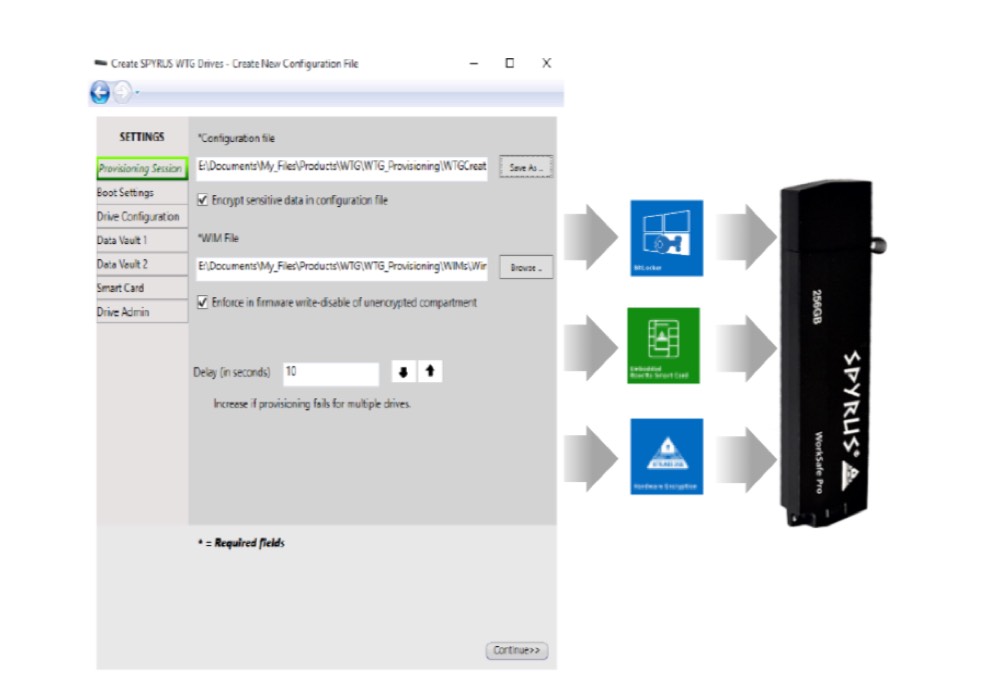Open the Provisioning Session settings tab
The width and height of the screenshot is (1000, 700).
(x=142, y=168)
